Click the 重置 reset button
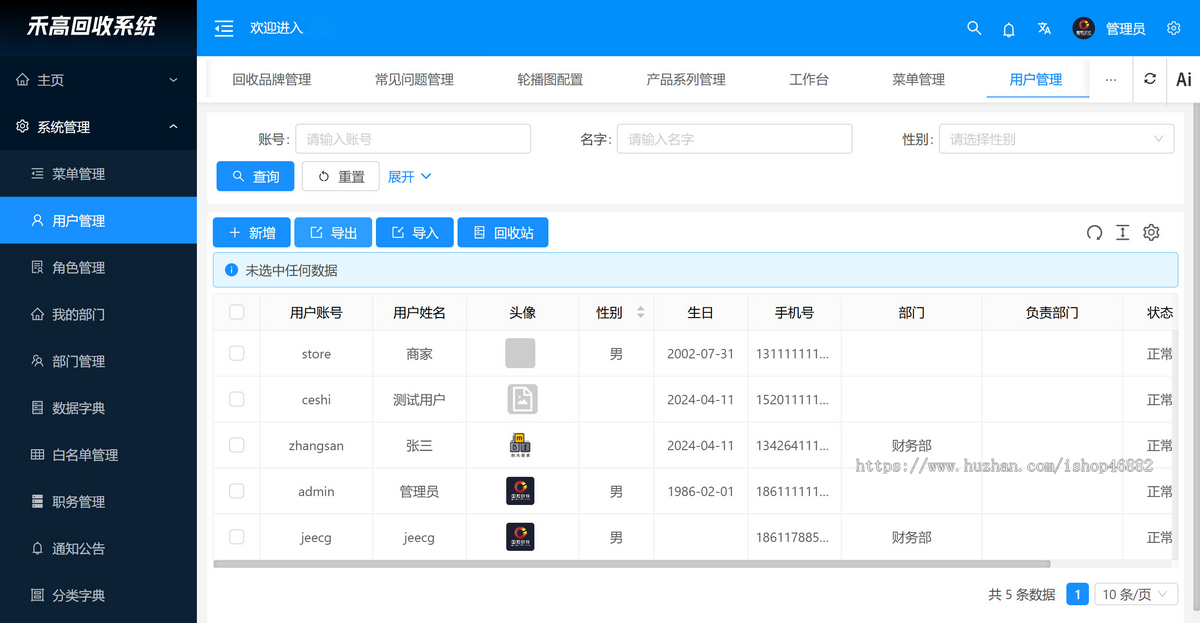The width and height of the screenshot is (1200, 623). pyautogui.click(x=341, y=176)
